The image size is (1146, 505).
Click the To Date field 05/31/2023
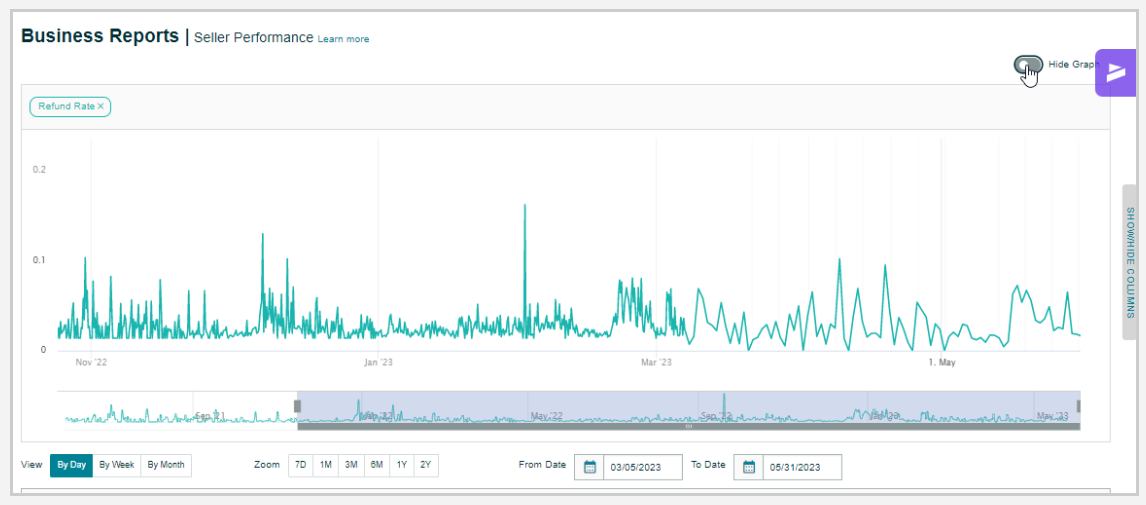[x=802, y=467]
